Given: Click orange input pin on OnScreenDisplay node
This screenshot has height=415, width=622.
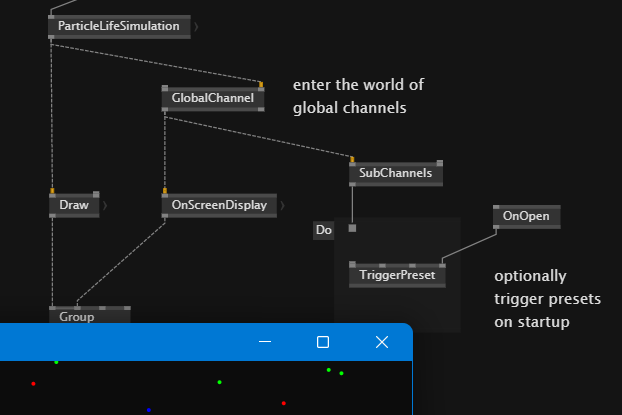Looking at the screenshot, I should [x=165, y=191].
